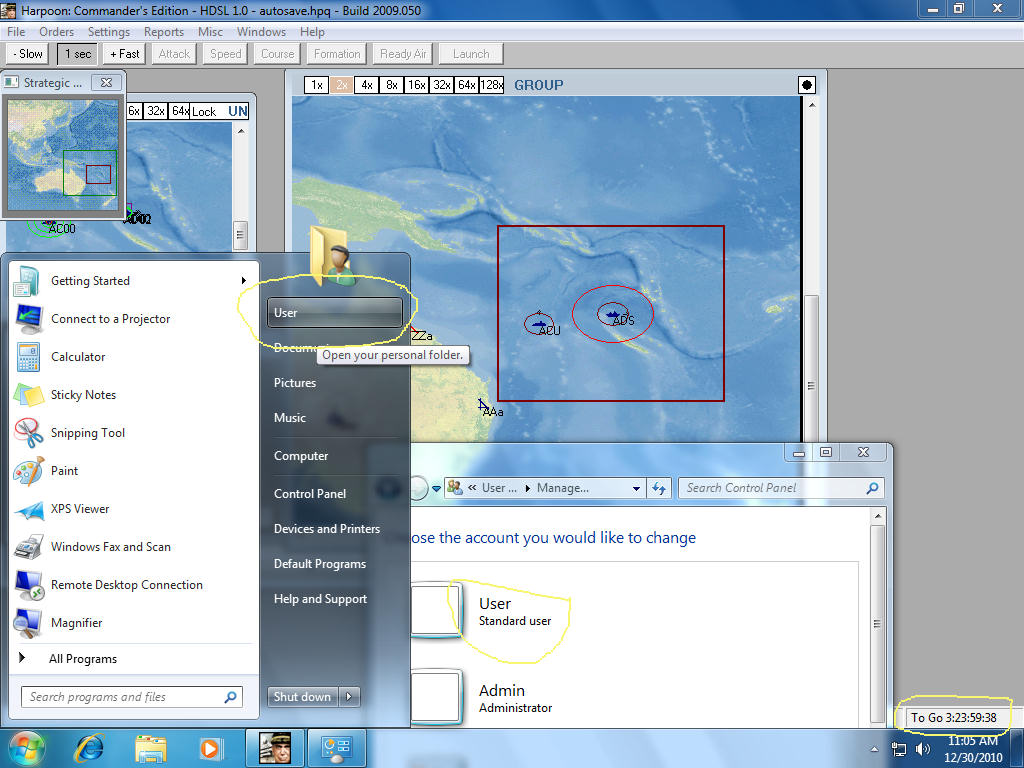Open Internet Explorer from taskbar

89,748
